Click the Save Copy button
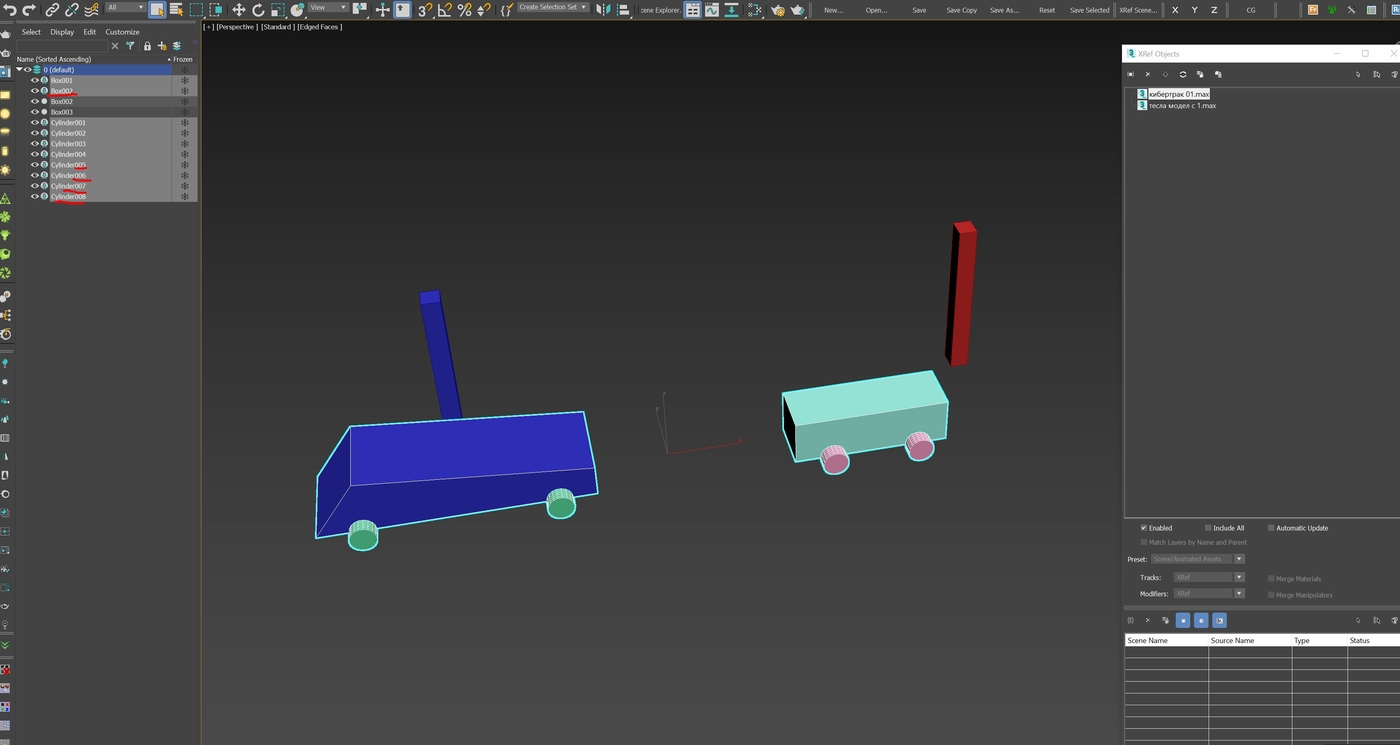 962,10
